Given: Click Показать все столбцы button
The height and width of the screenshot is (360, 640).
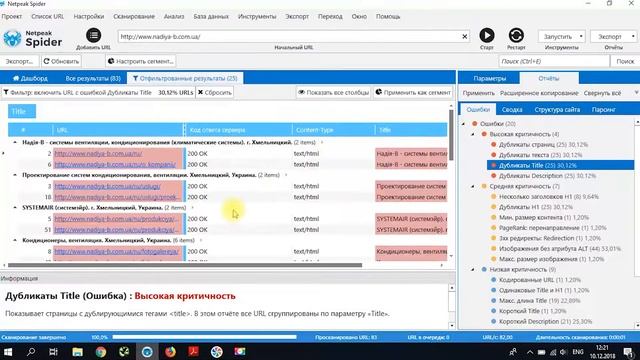Looking at the screenshot, I should point(333,93).
